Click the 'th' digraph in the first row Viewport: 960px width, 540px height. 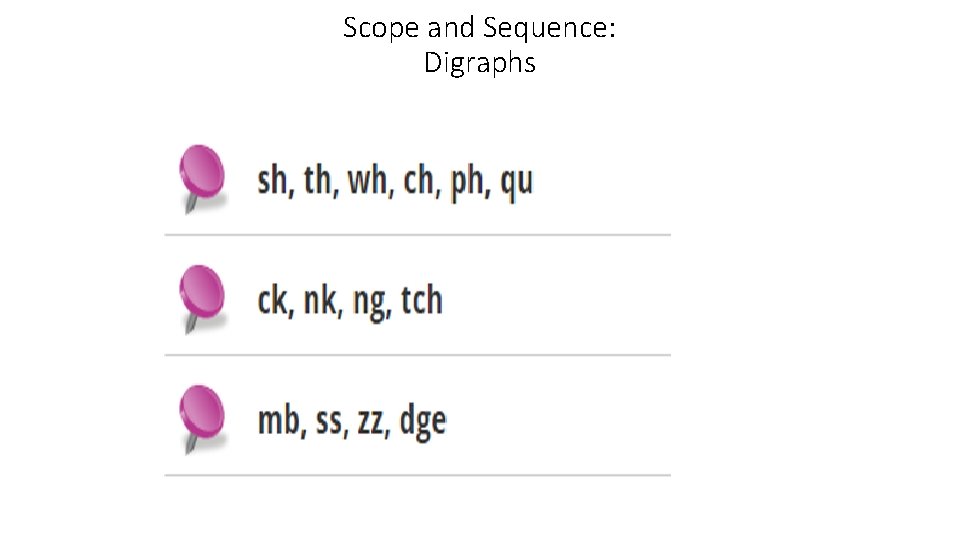317,182
